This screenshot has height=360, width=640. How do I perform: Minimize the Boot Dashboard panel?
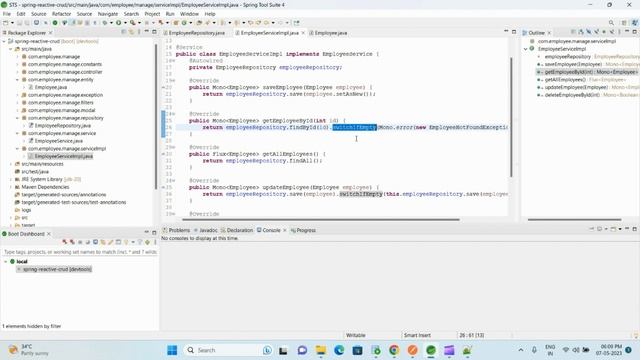(x=147, y=232)
